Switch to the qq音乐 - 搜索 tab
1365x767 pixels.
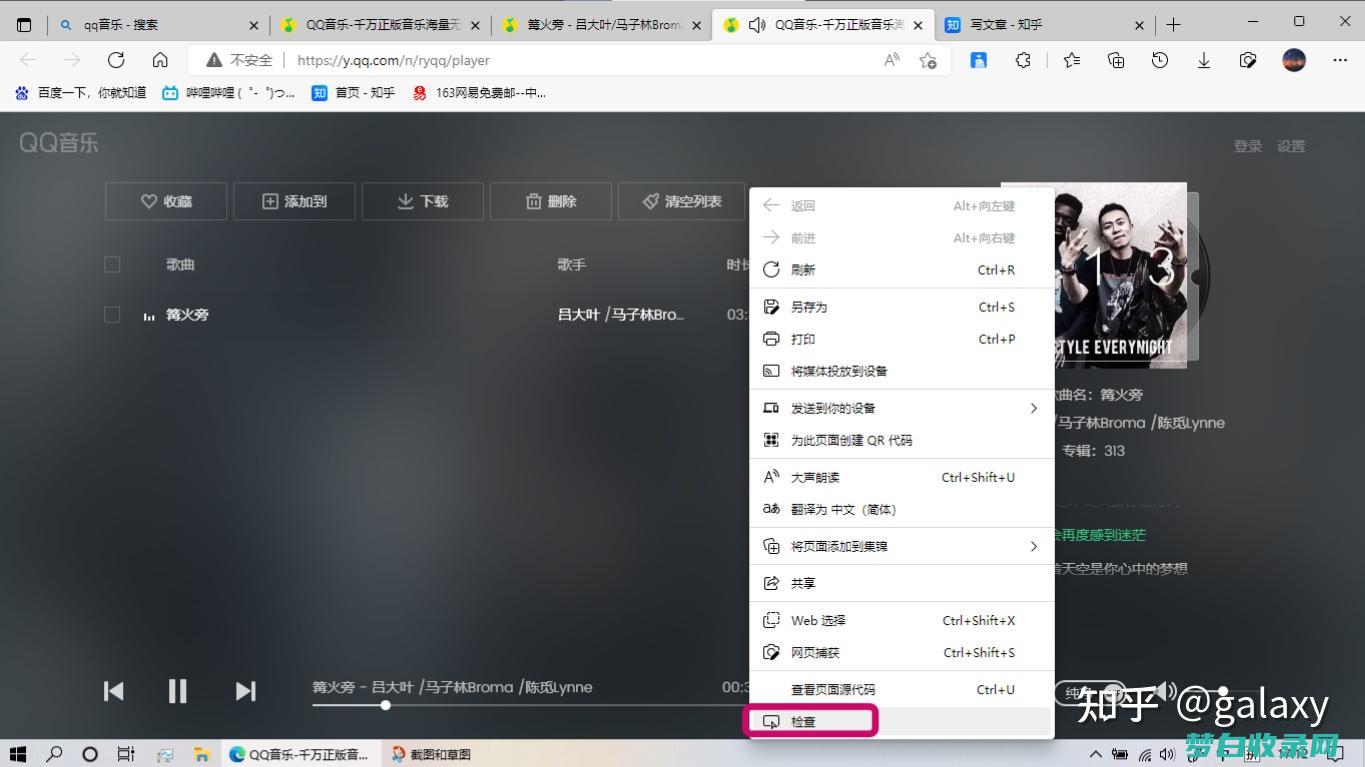[x=158, y=25]
